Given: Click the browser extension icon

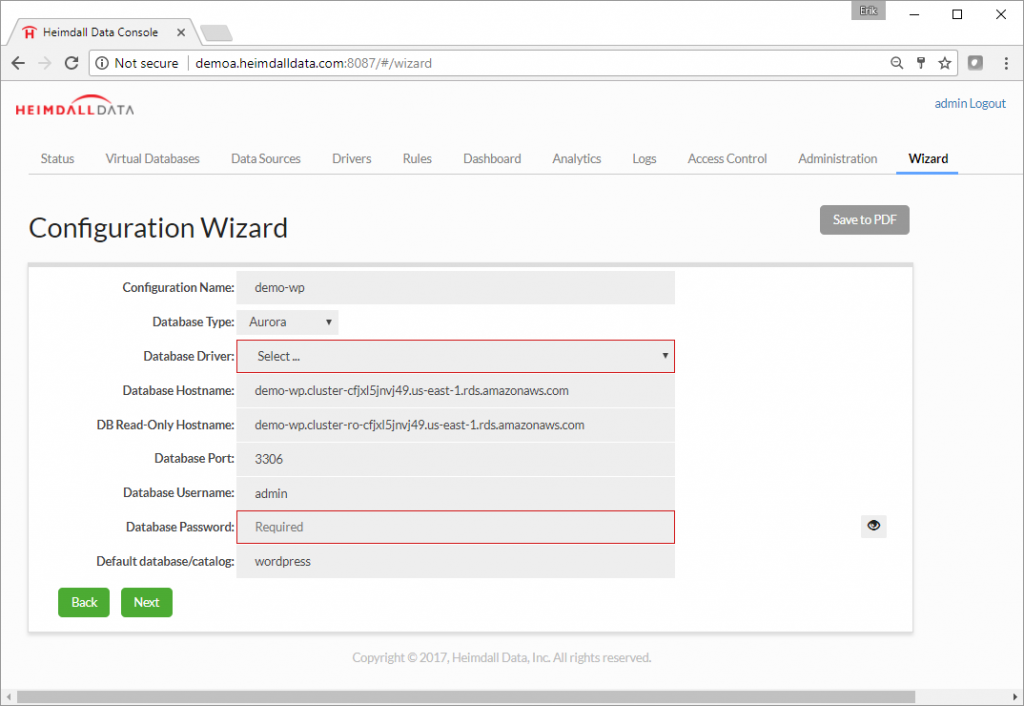Looking at the screenshot, I should coord(975,63).
